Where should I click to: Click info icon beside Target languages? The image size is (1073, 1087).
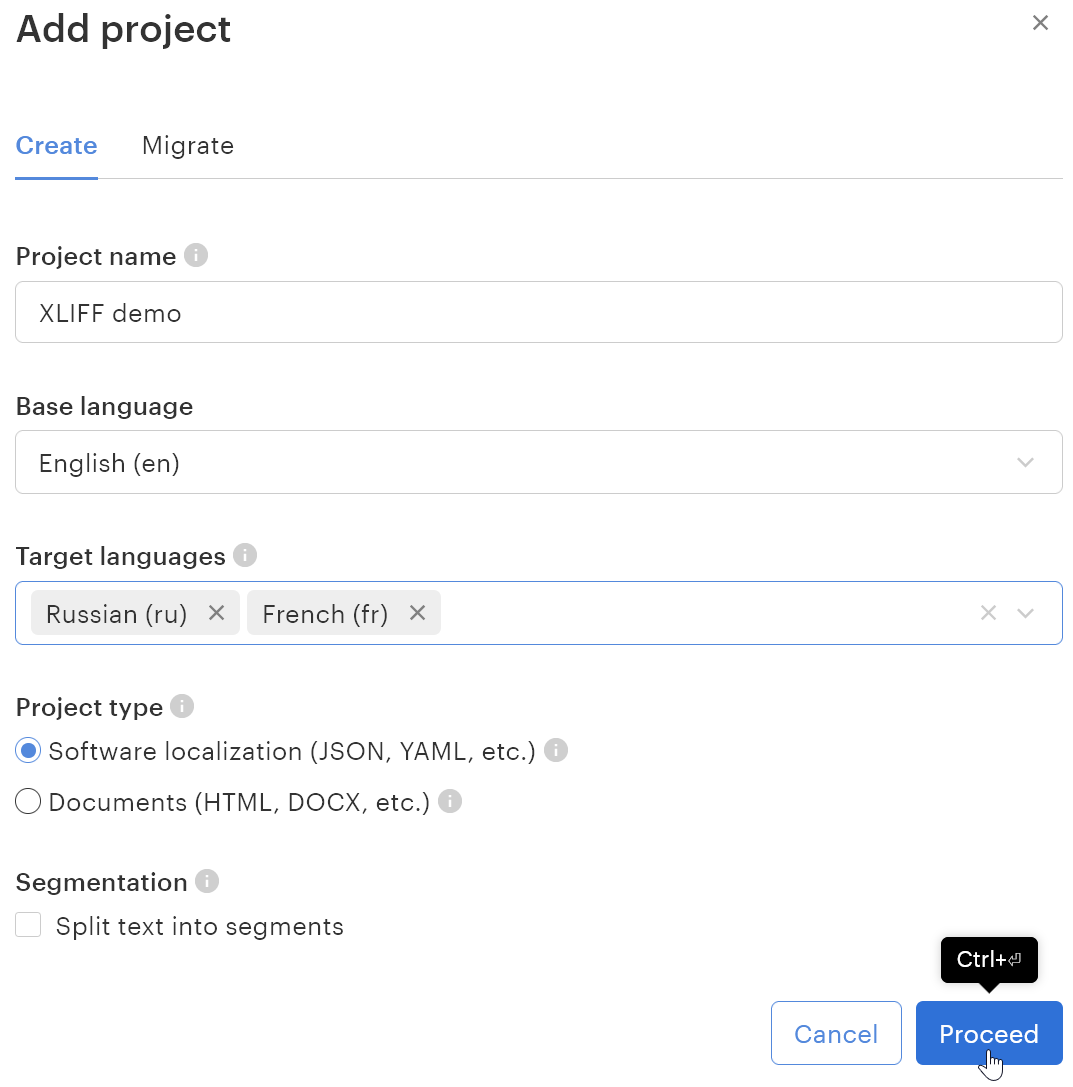point(245,555)
